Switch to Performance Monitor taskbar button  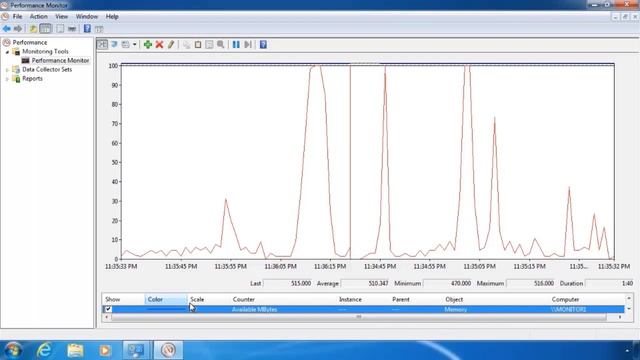tap(168, 350)
